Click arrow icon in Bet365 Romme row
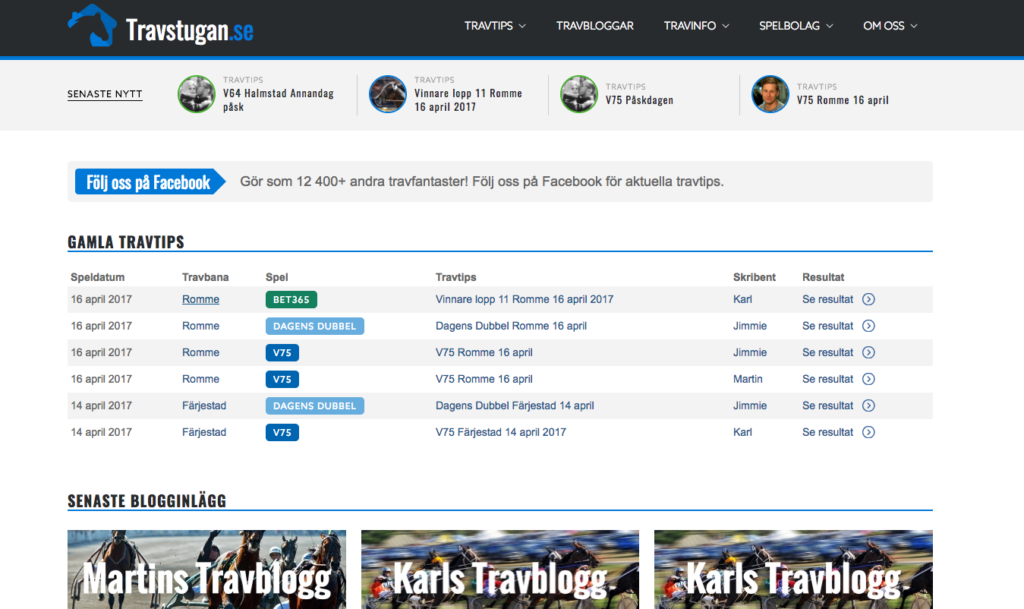This screenshot has height=609, width=1024. [x=868, y=299]
